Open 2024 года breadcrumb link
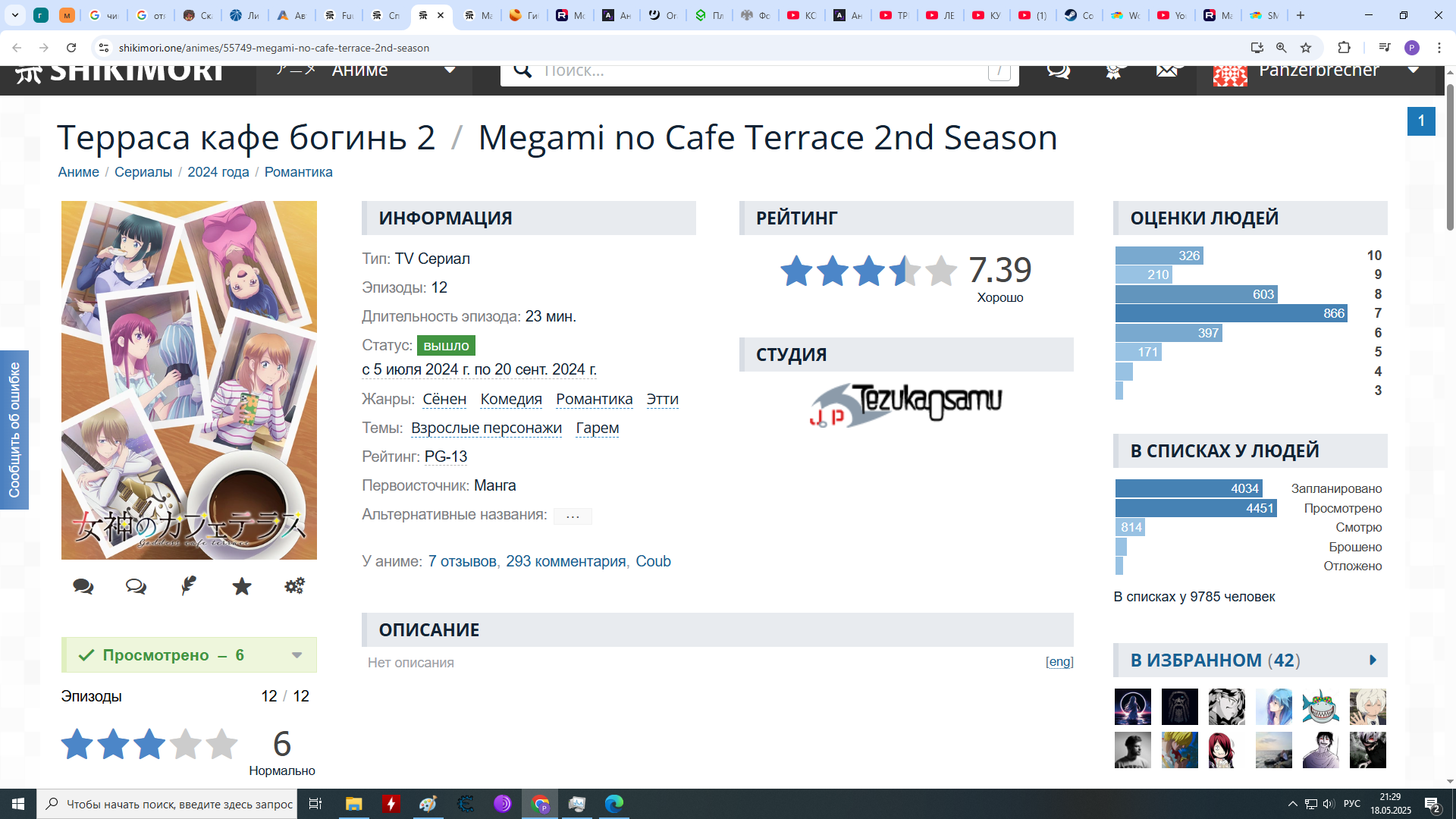 coord(218,172)
